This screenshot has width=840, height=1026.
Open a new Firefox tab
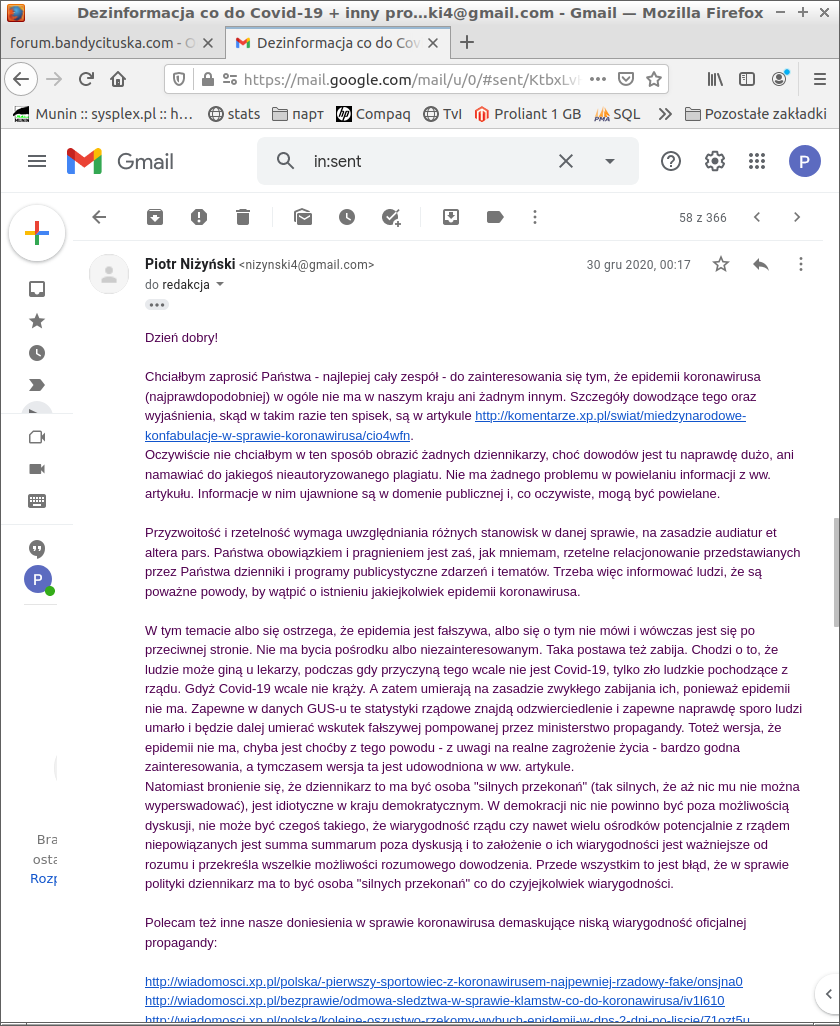[466, 43]
